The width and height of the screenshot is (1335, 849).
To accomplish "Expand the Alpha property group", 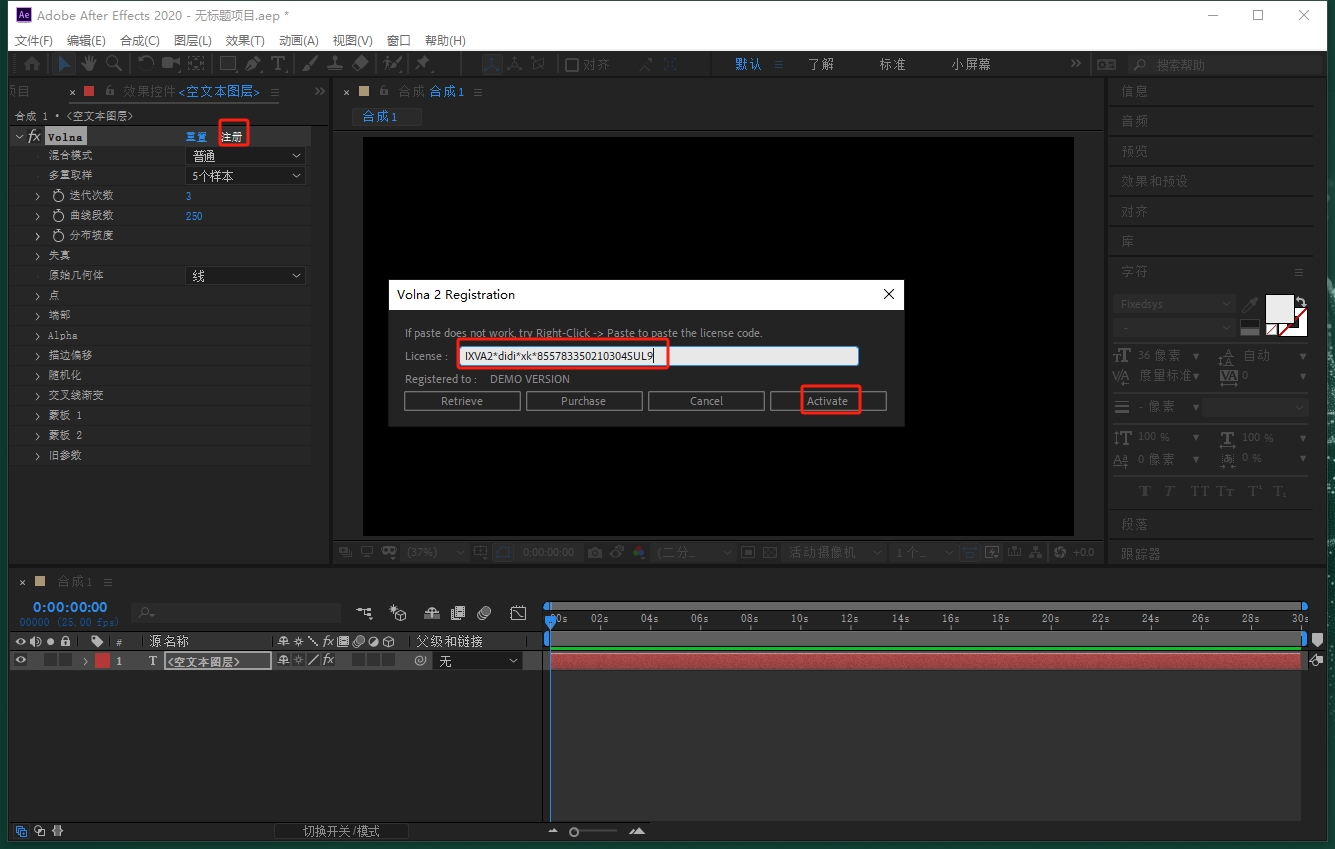I will click(38, 336).
